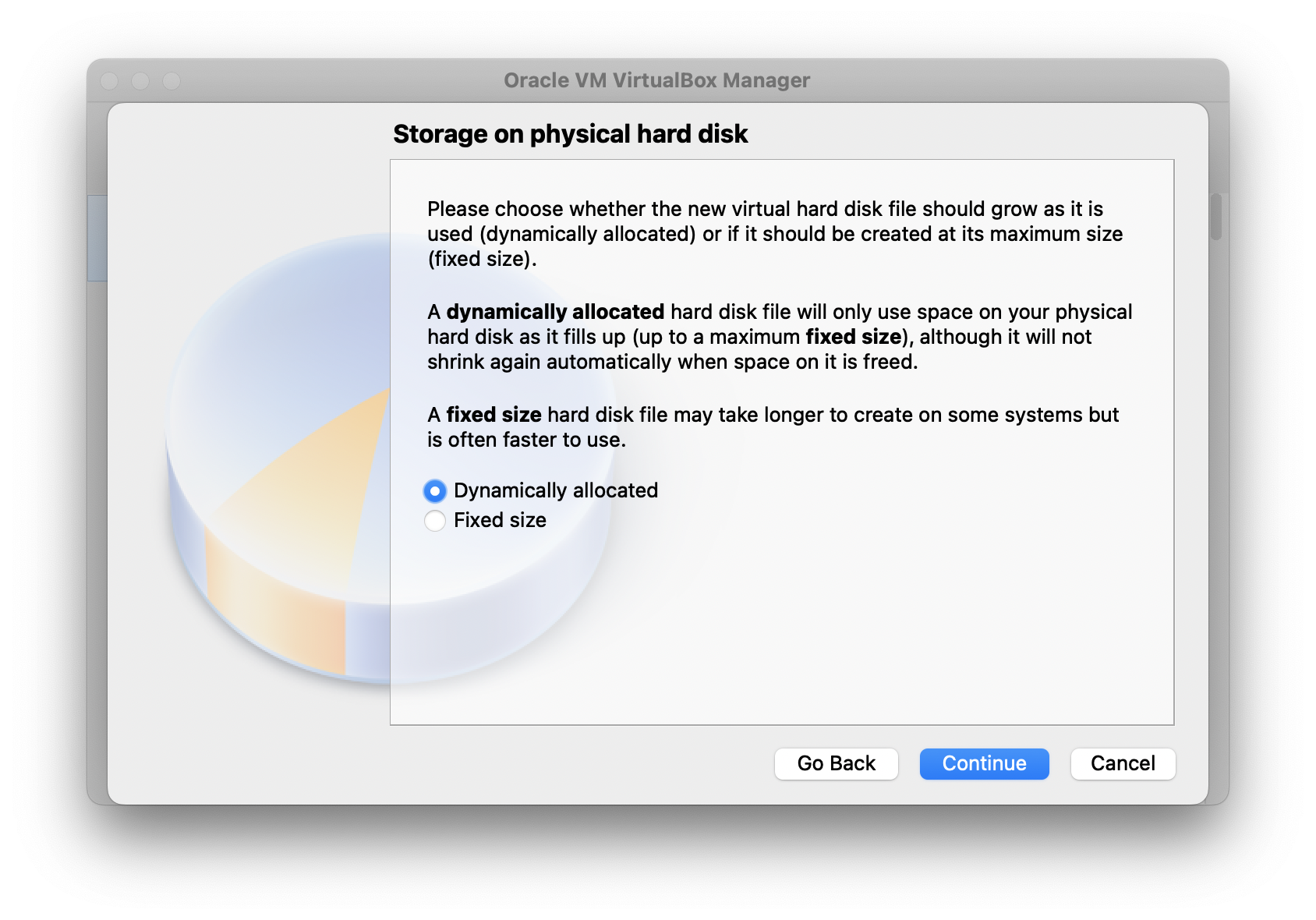Screen dimensions: 1316x920
Task: Click the yellow minimize window button
Action: click(x=140, y=80)
